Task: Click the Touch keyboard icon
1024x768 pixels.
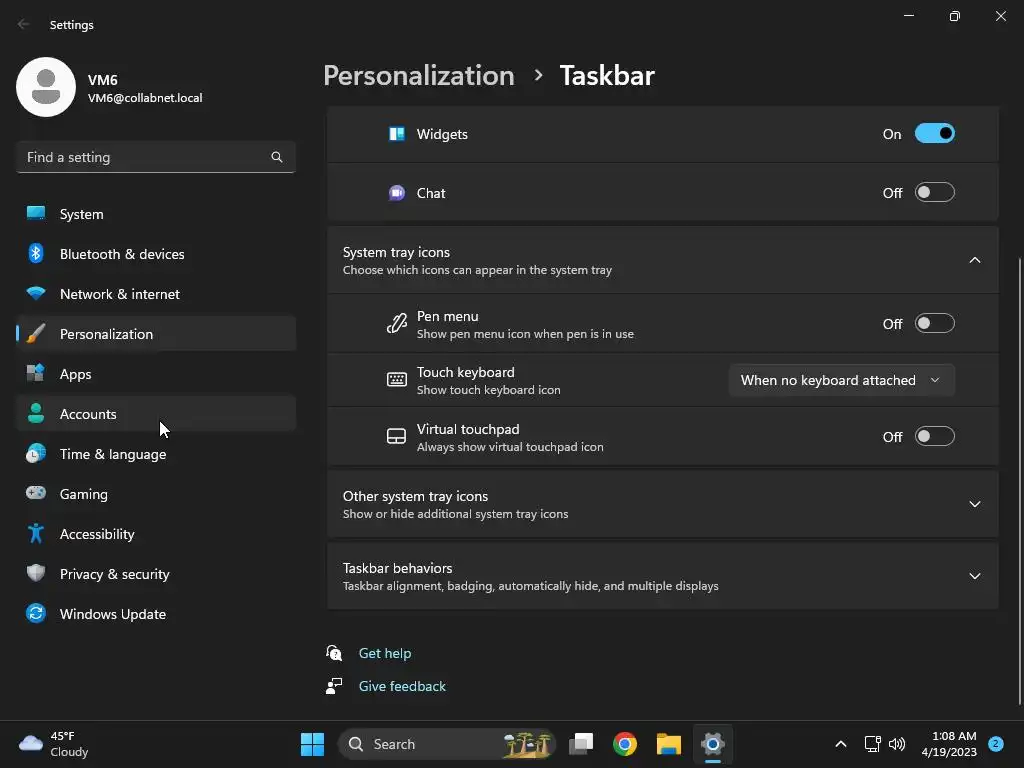Action: [x=396, y=379]
